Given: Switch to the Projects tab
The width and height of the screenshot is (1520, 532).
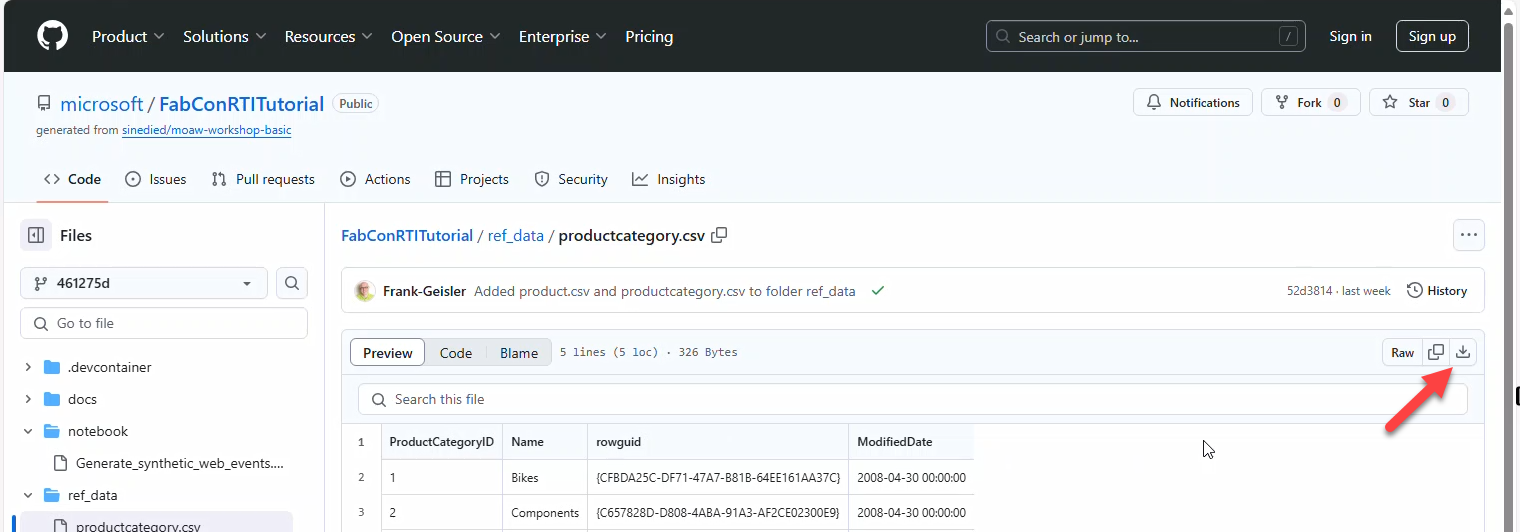Looking at the screenshot, I should (x=472, y=179).
